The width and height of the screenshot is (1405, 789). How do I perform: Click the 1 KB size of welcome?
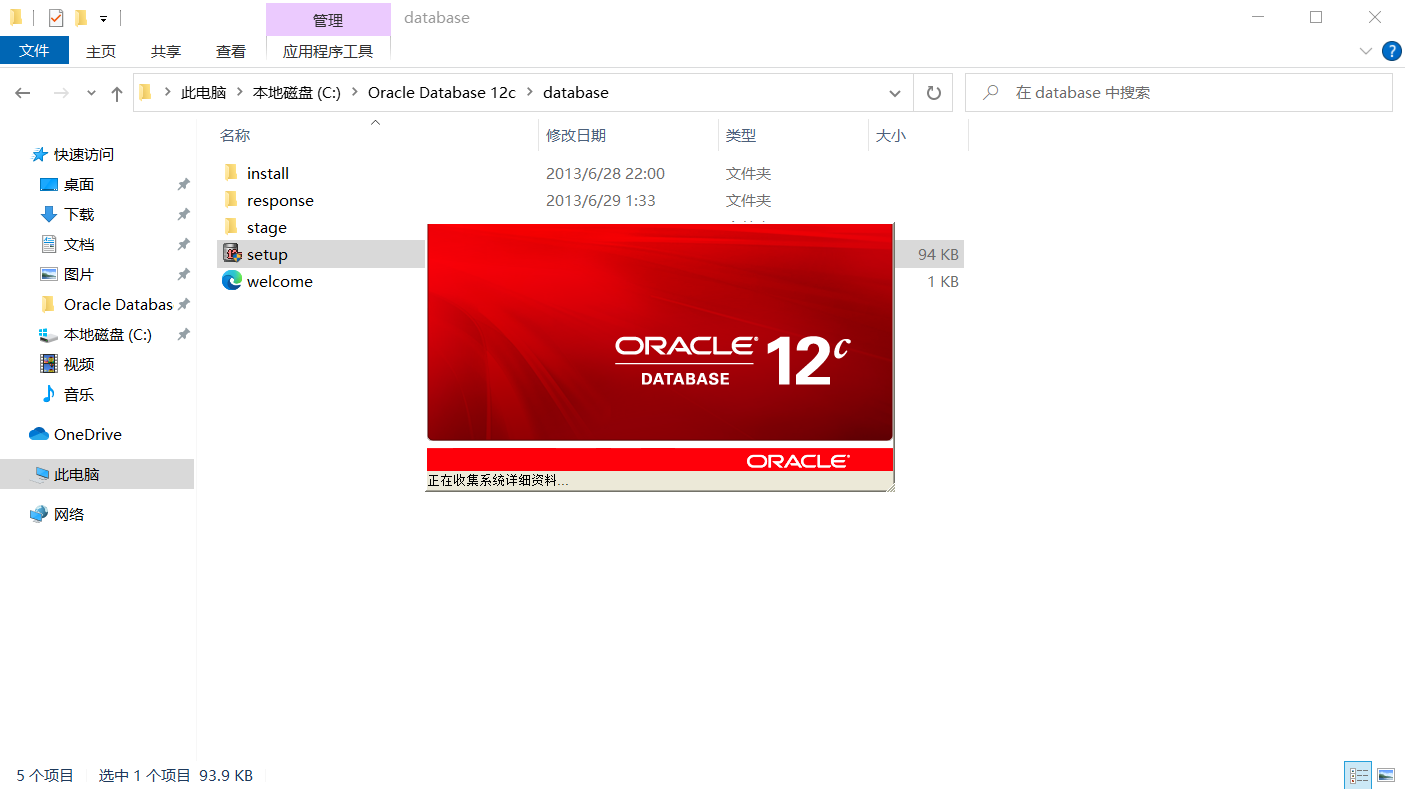pos(943,282)
